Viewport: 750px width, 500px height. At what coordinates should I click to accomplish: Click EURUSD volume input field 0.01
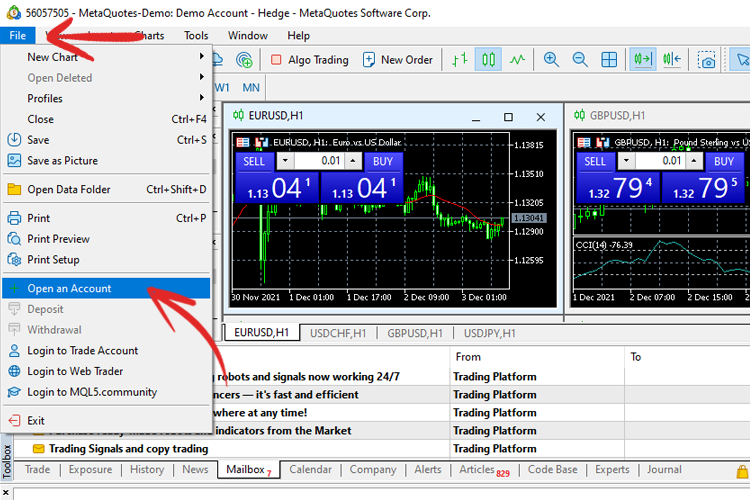(320, 161)
